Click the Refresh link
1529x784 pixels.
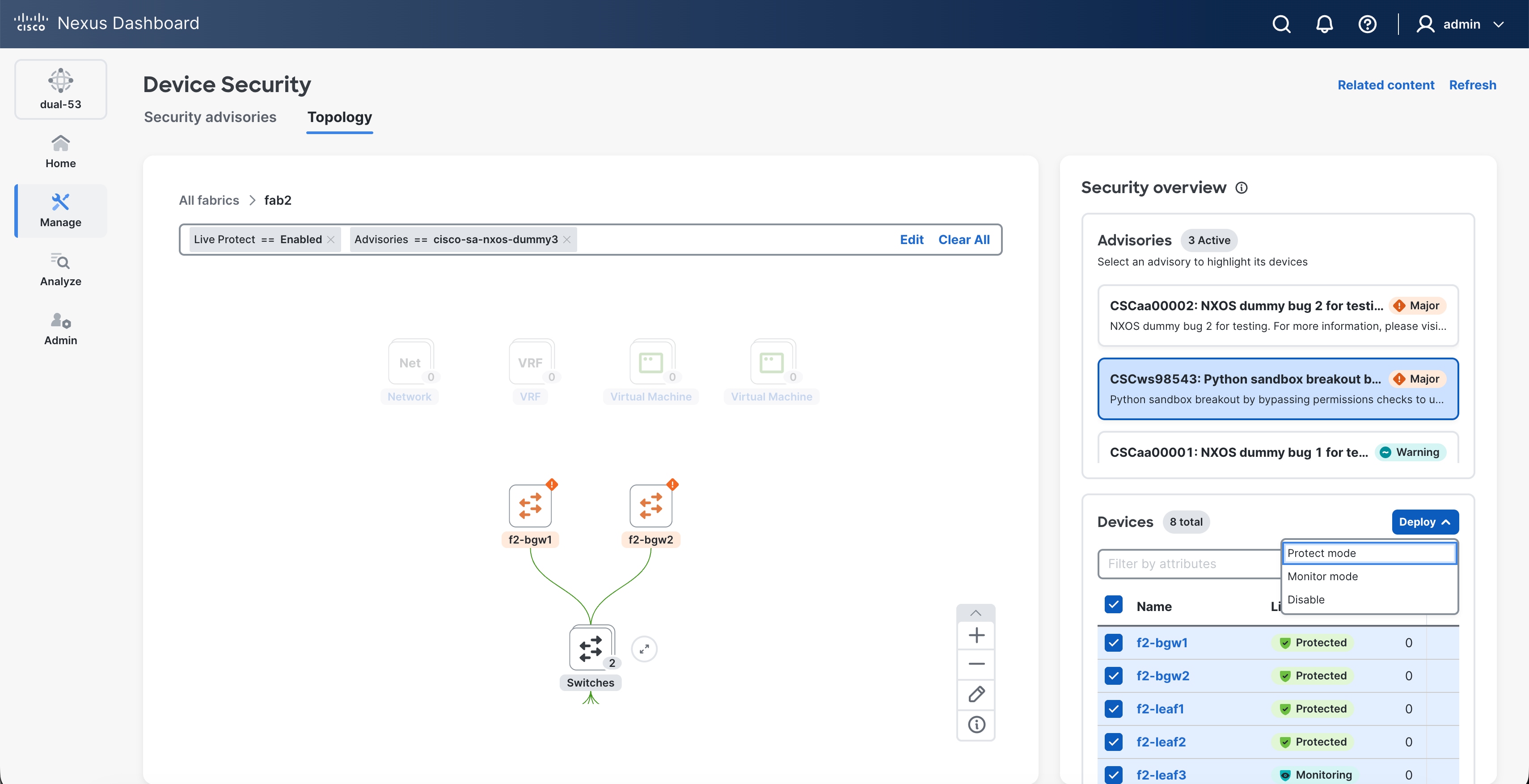(1472, 85)
